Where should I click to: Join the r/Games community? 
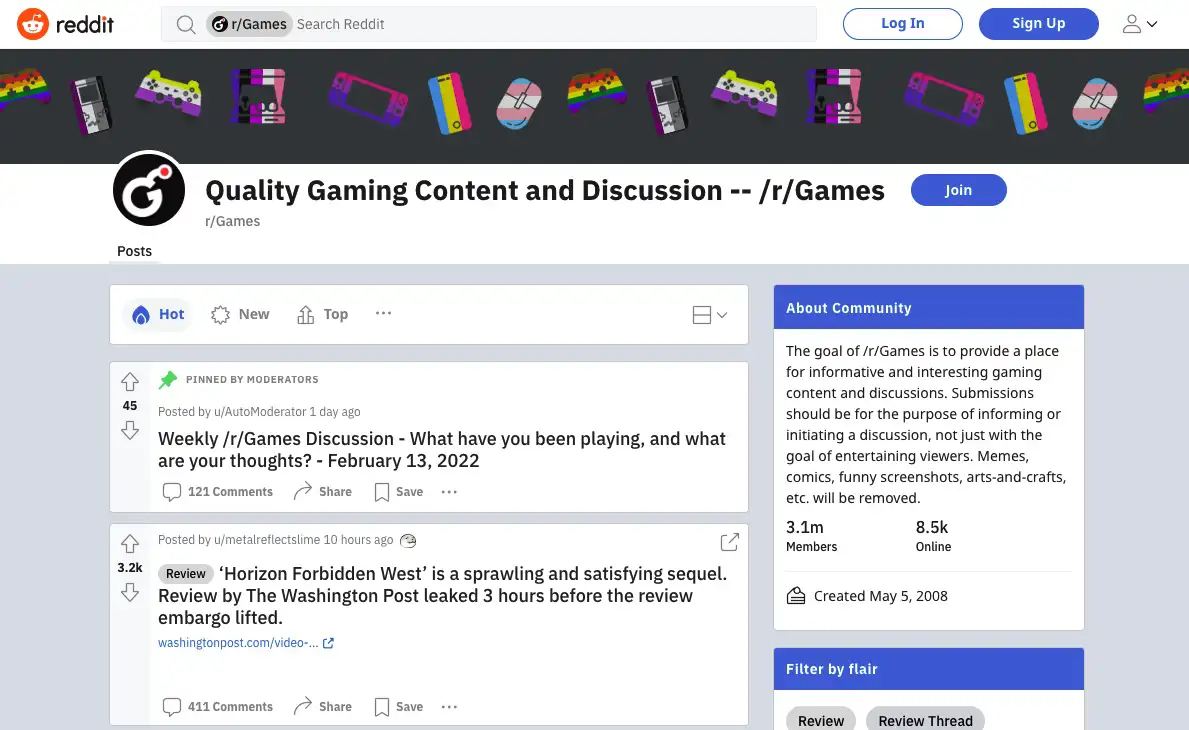[958, 190]
